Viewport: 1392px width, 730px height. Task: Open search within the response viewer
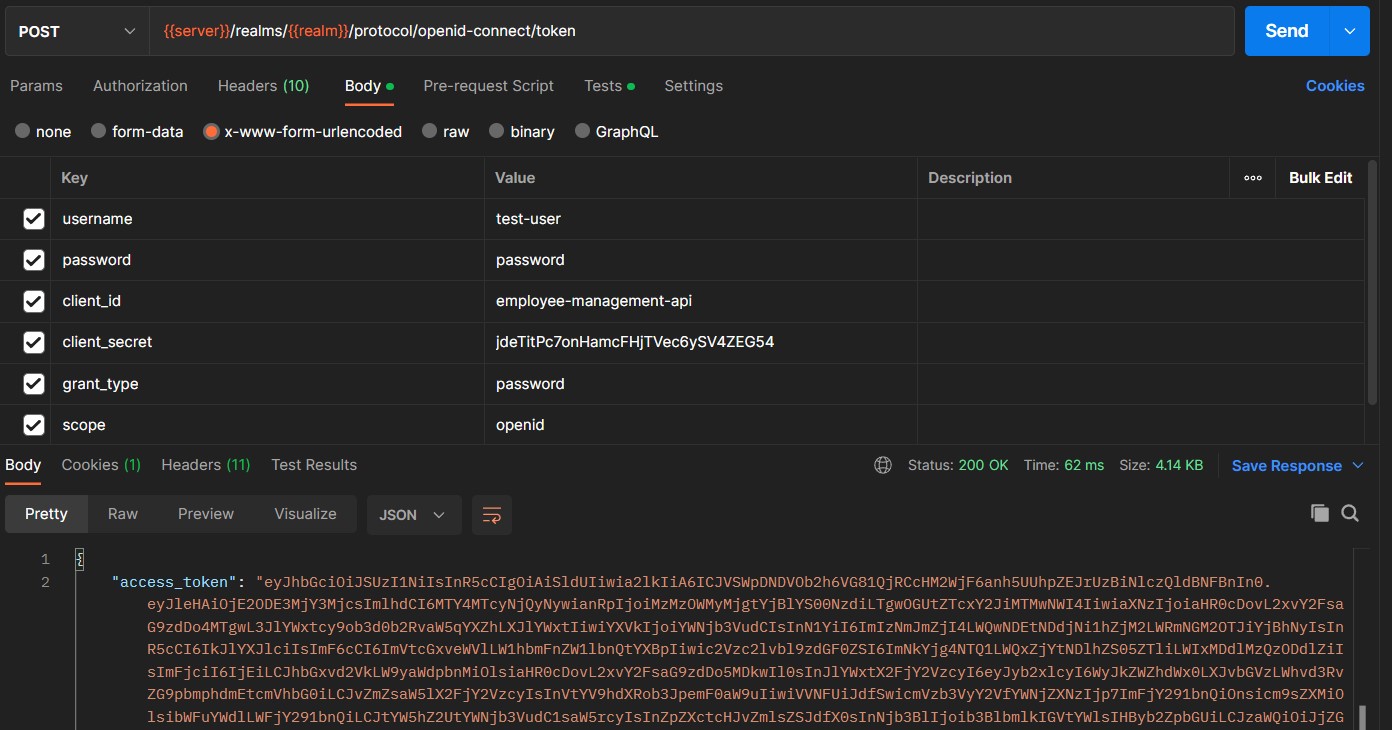click(x=1350, y=512)
